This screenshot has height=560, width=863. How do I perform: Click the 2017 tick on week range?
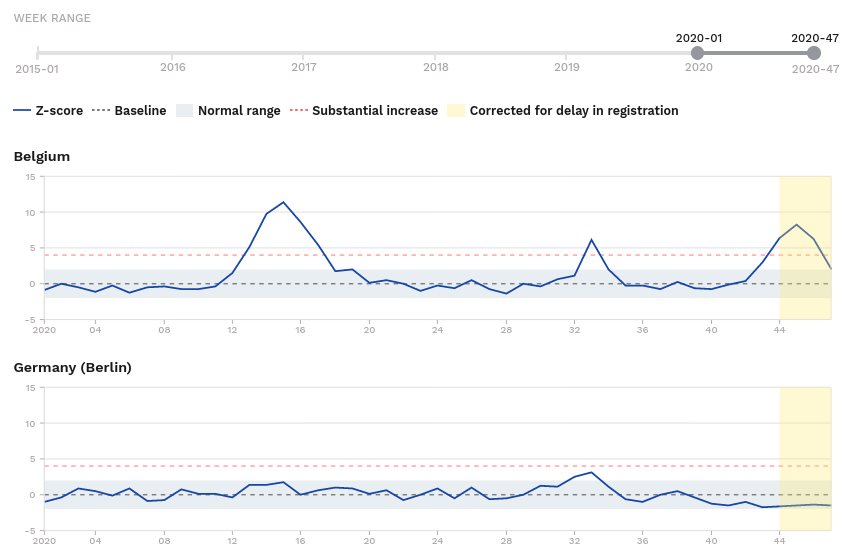(x=304, y=66)
